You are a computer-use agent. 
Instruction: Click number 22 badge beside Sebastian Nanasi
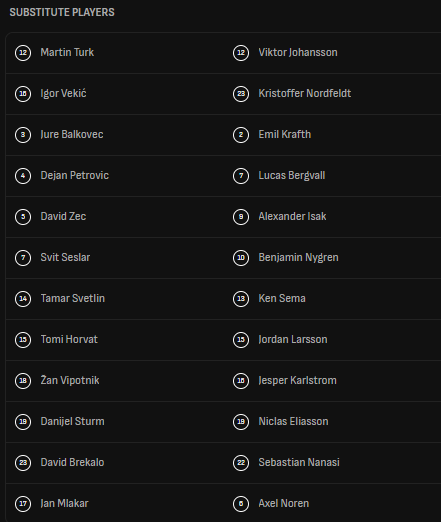(x=241, y=463)
